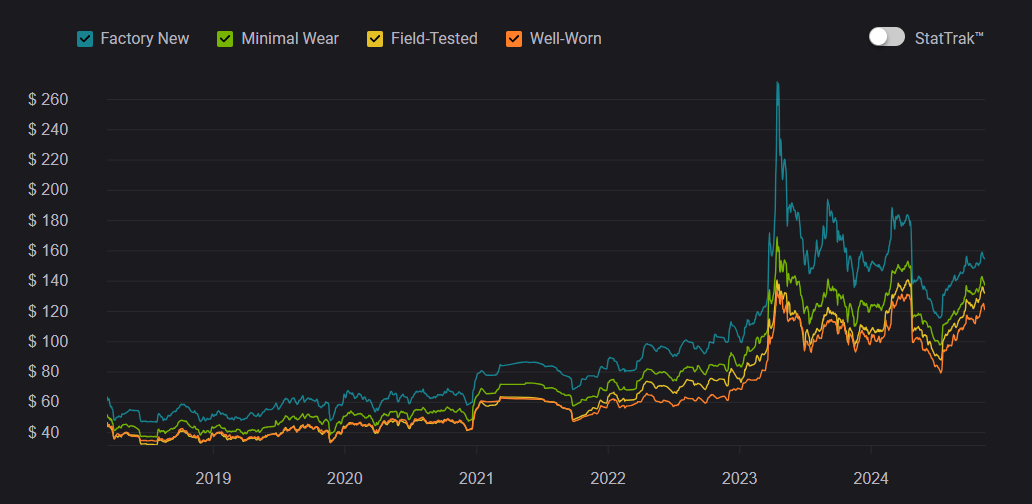
Task: Click the StatTrak™ text label
Action: pos(949,37)
